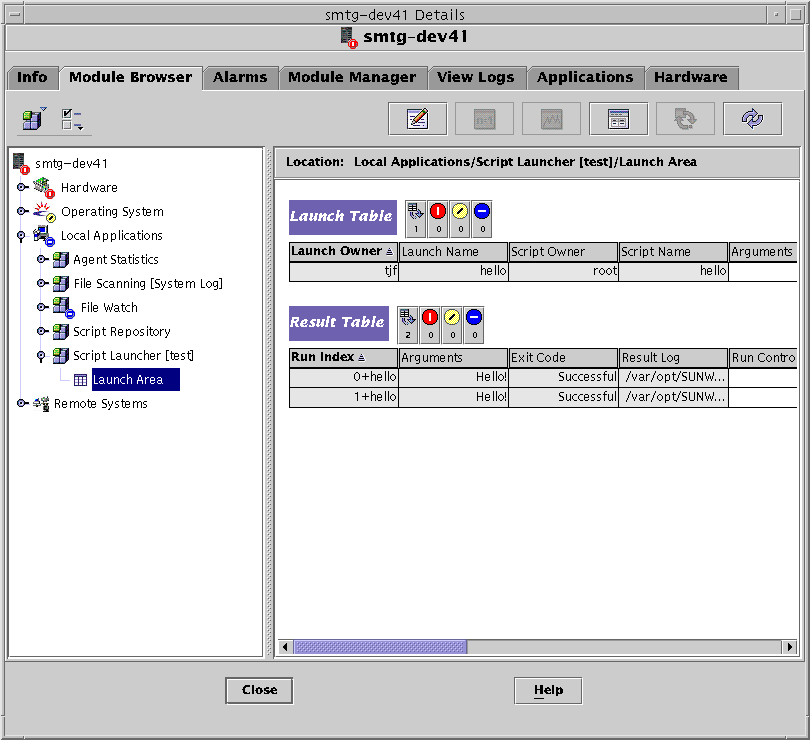Click the smtg-dev41 host icon in tree
This screenshot has width=810, height=740.
(21, 163)
